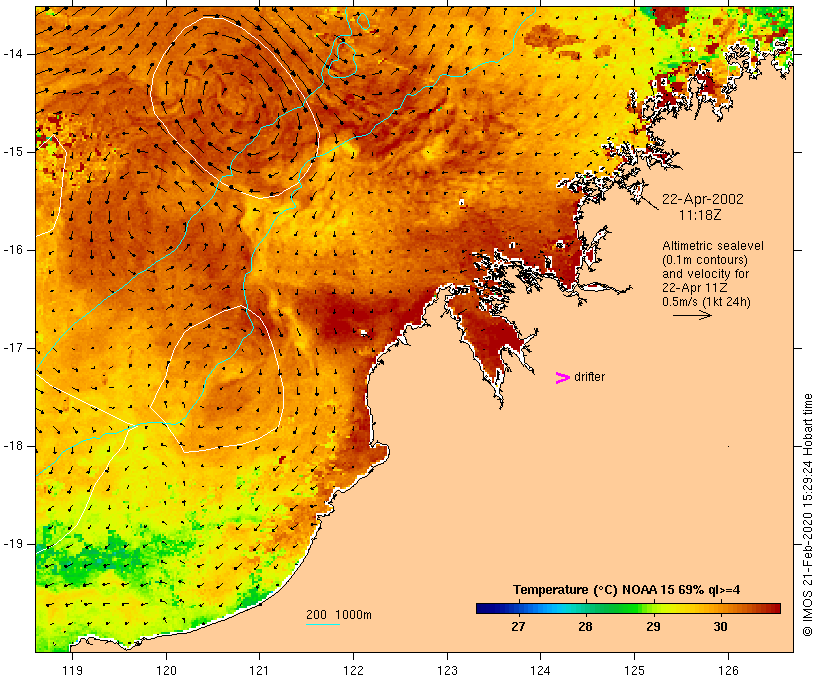
Task: Click the latitude axis label '-19'
Action: [x=13, y=544]
